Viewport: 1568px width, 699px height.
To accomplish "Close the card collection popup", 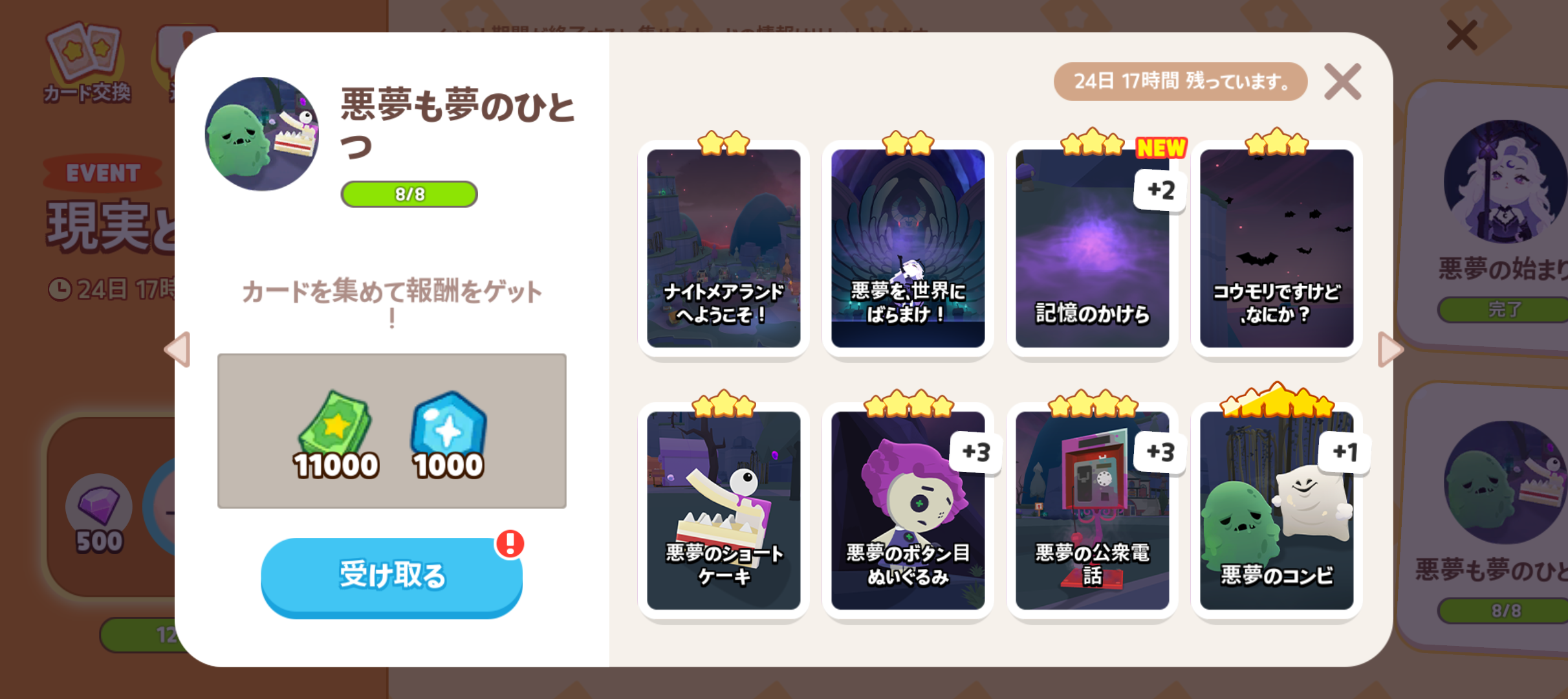I will (x=1342, y=82).
